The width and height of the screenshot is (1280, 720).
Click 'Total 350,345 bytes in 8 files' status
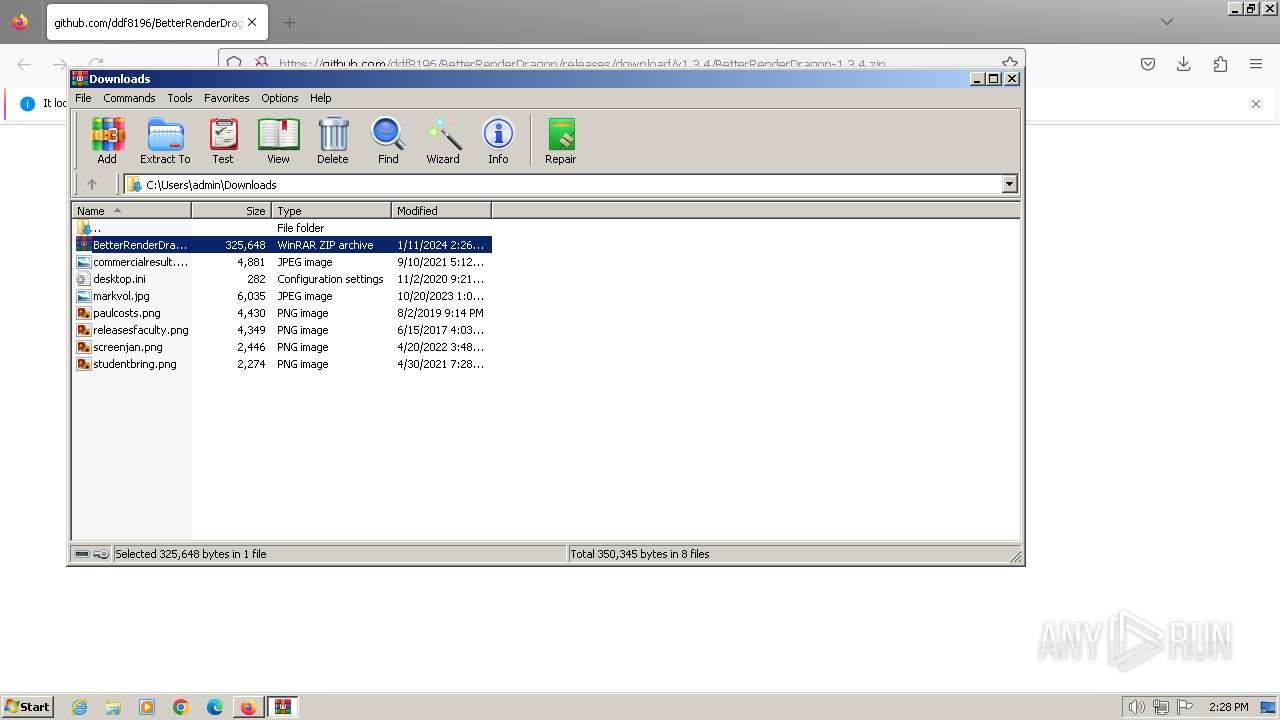tap(640, 554)
